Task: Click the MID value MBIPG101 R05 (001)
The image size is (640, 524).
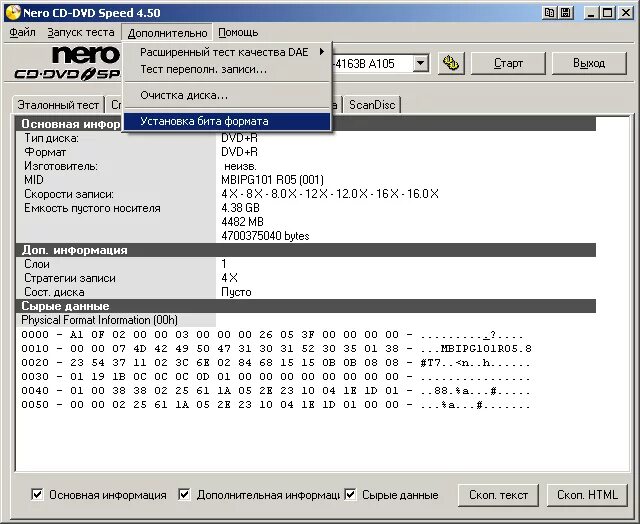Action: tap(272, 180)
